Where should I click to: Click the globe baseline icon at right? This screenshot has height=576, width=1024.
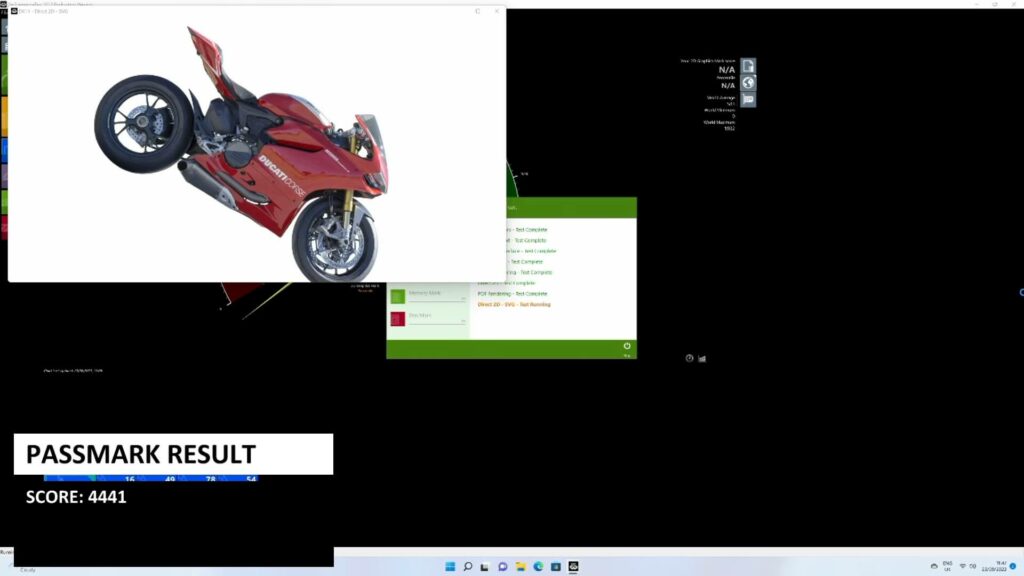748,82
